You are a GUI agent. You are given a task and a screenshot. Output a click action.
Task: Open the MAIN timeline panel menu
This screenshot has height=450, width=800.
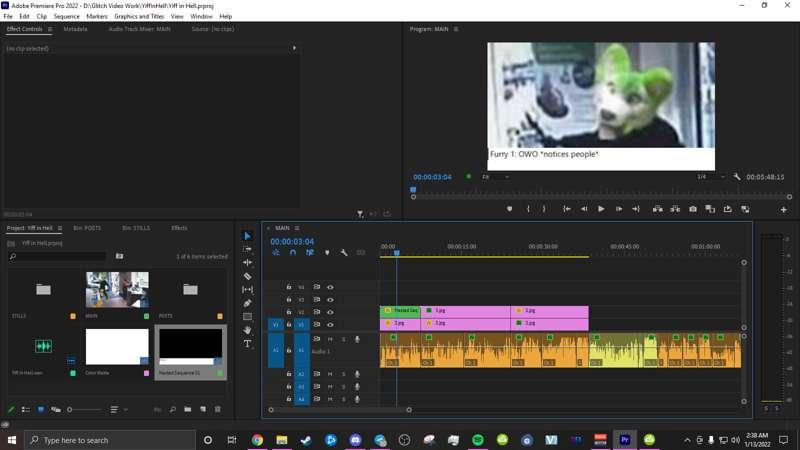coord(297,228)
